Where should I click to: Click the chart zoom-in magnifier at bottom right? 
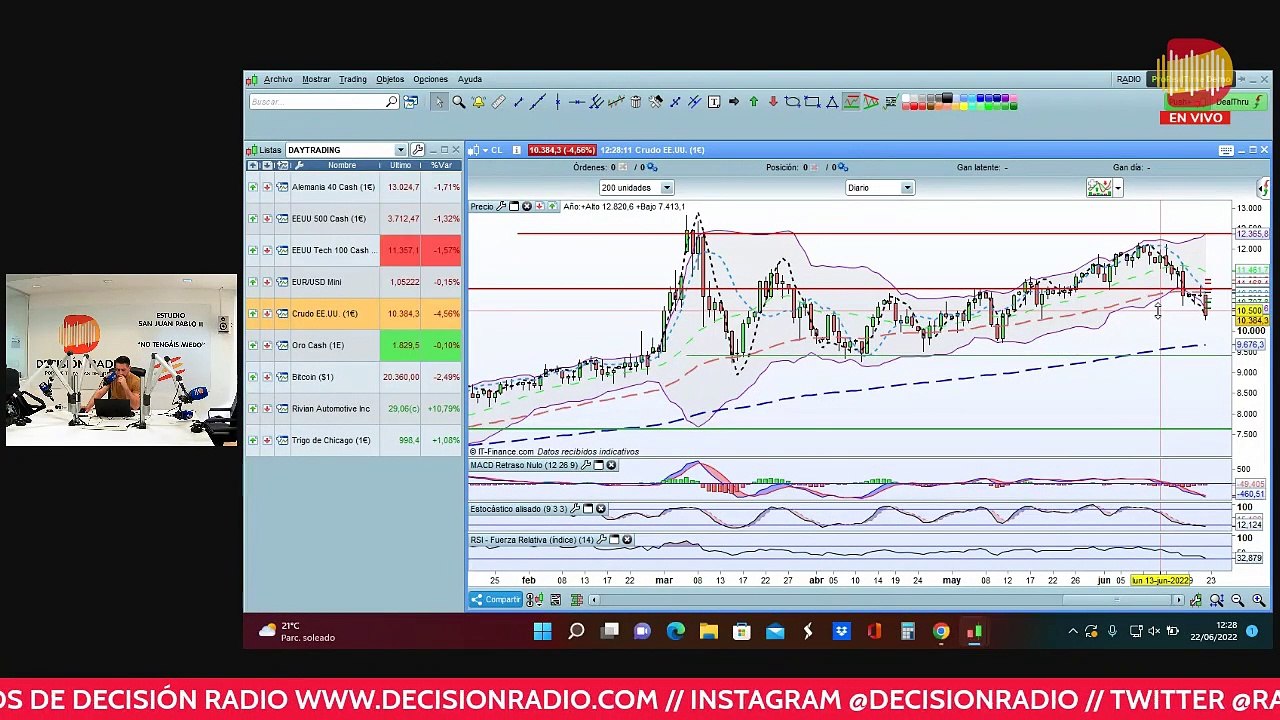tap(1258, 600)
